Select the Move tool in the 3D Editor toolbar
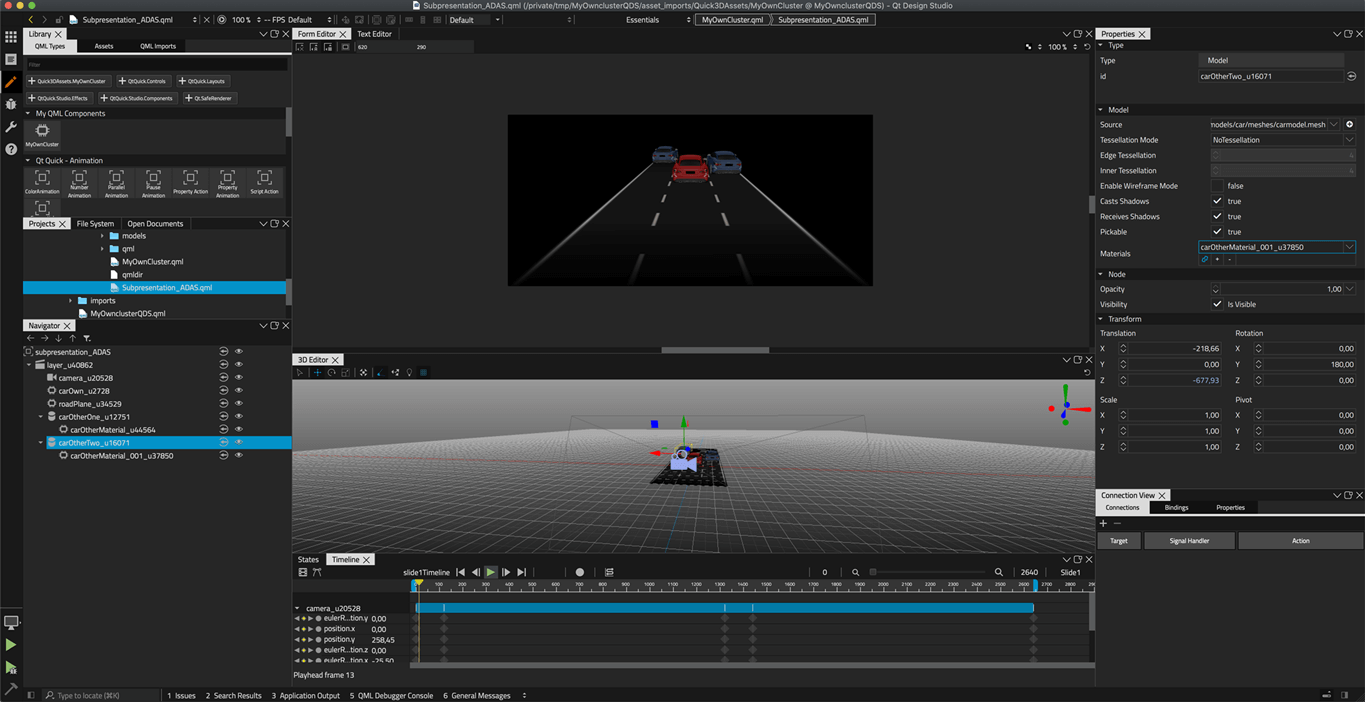Viewport: 1366px width, 702px height. [x=317, y=372]
